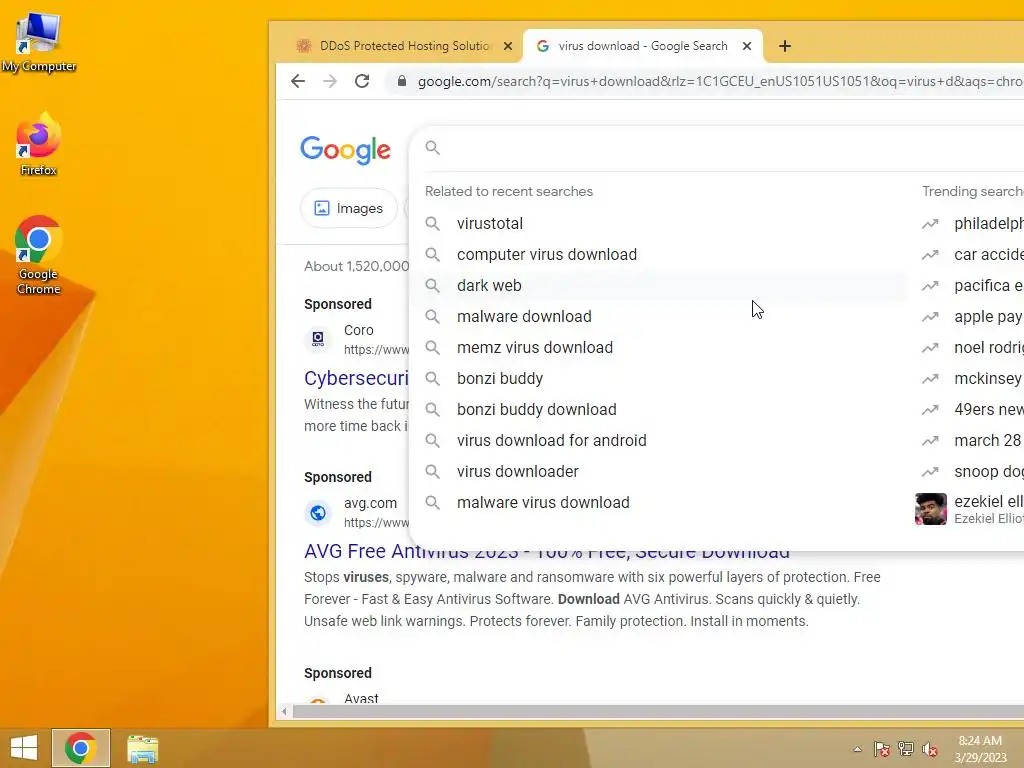
Task: Click trending arrow icon beside apple pay
Action: [x=930, y=317]
